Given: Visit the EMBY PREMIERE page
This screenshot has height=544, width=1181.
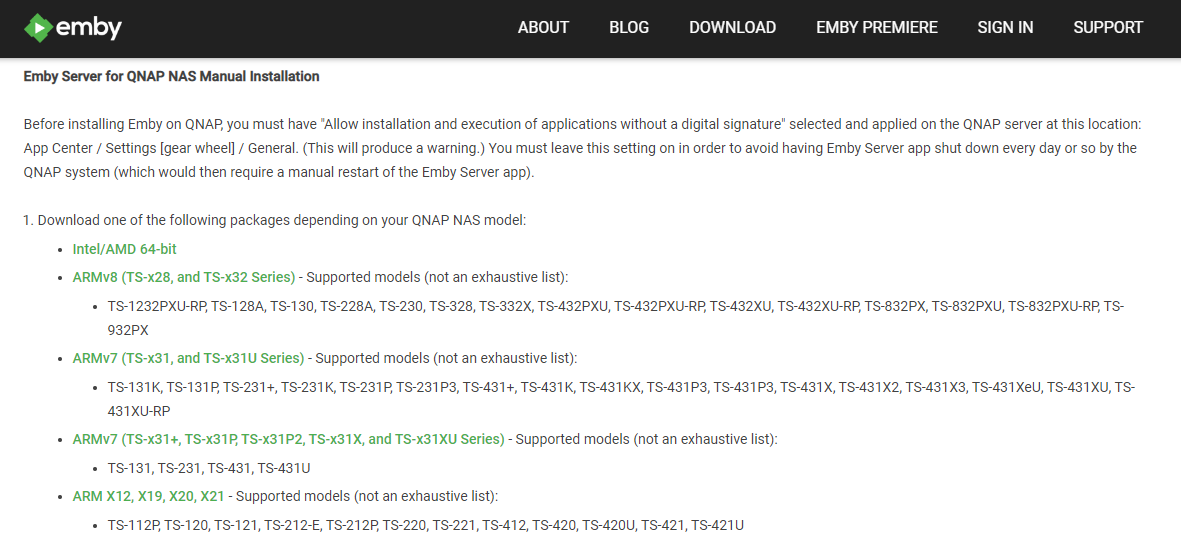Looking at the screenshot, I should [877, 28].
